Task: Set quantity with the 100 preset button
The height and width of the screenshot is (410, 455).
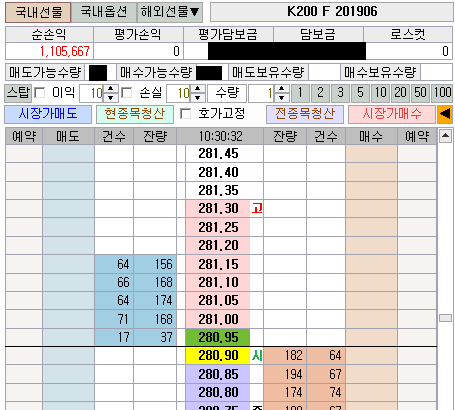Action: click(442, 93)
